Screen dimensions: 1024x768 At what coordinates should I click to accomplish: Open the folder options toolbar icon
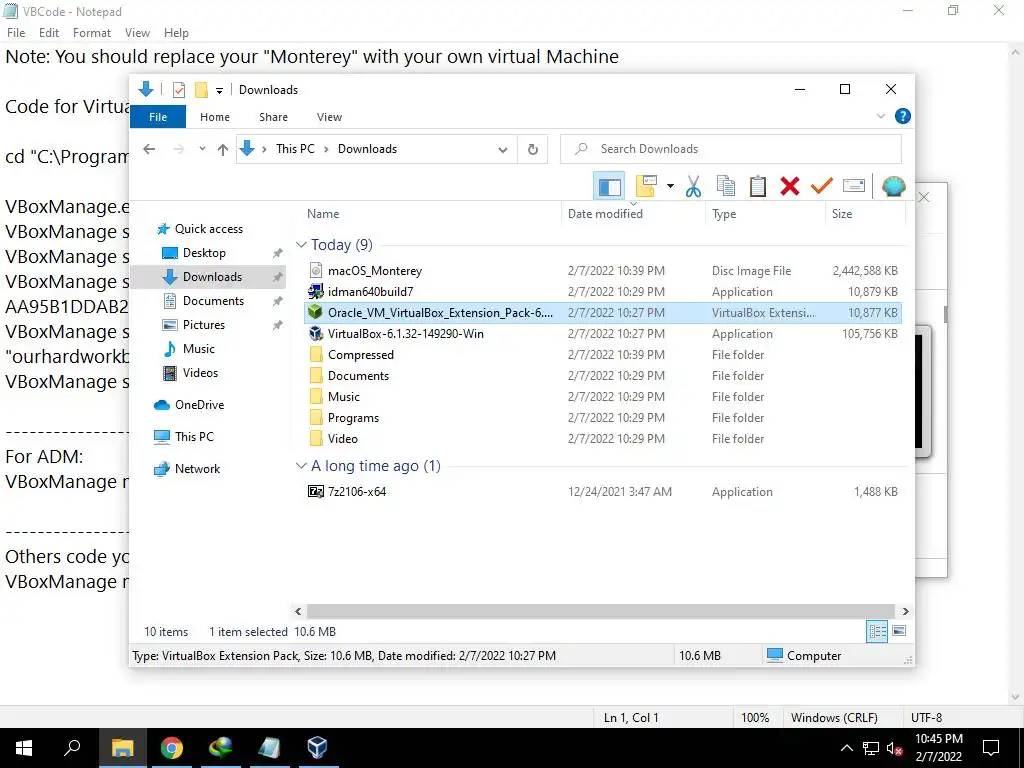point(646,187)
